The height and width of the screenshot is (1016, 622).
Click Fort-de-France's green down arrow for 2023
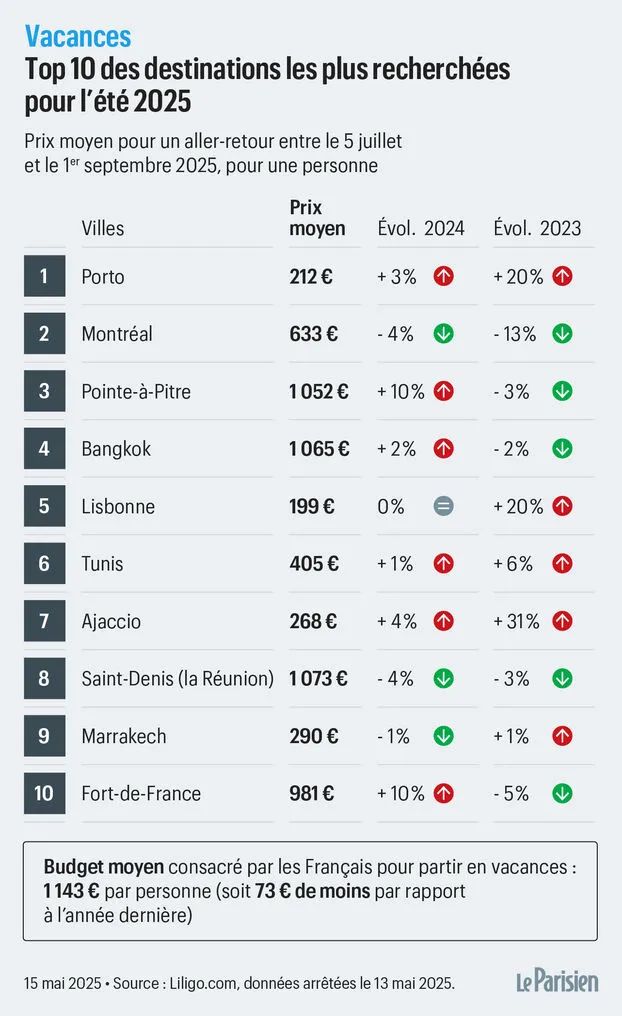point(562,793)
